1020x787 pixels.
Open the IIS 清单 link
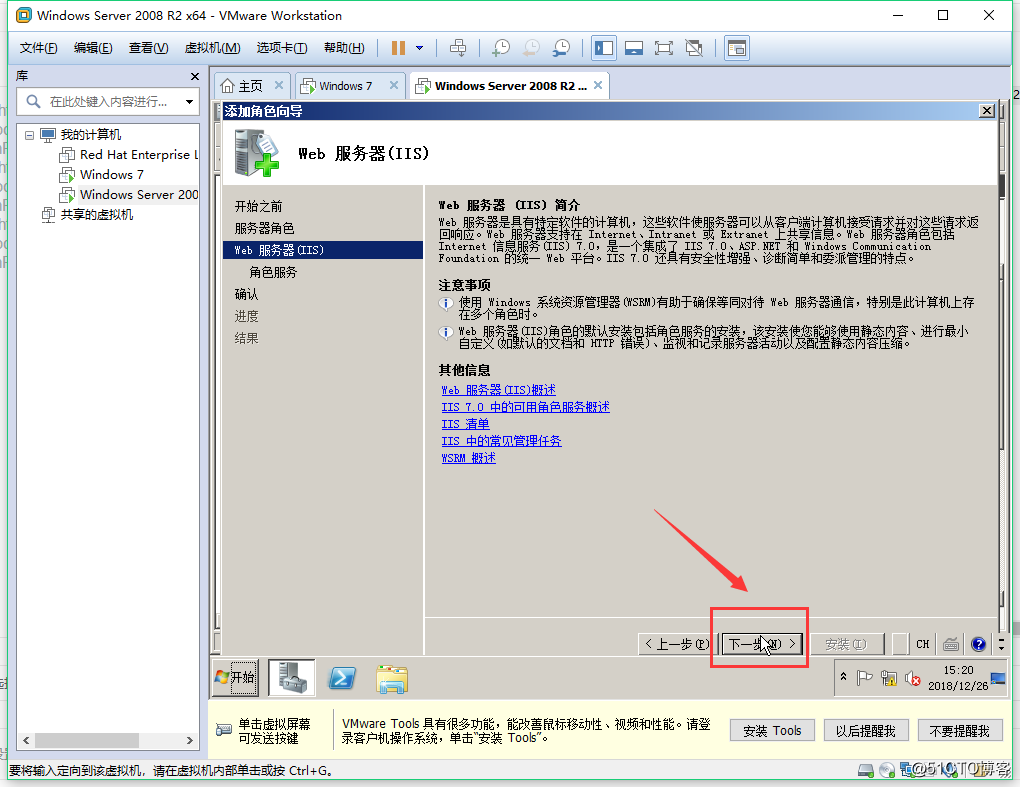pyautogui.click(x=465, y=424)
